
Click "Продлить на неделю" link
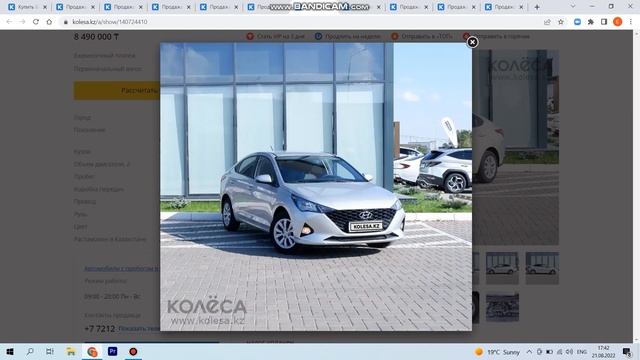(348, 36)
